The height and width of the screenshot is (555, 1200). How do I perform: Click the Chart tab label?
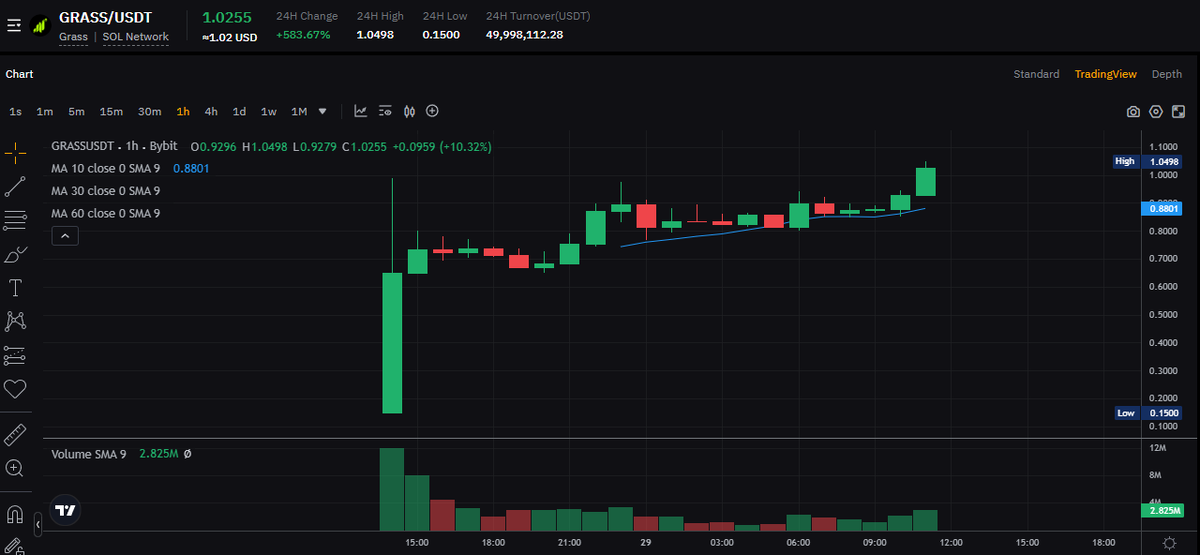(19, 74)
